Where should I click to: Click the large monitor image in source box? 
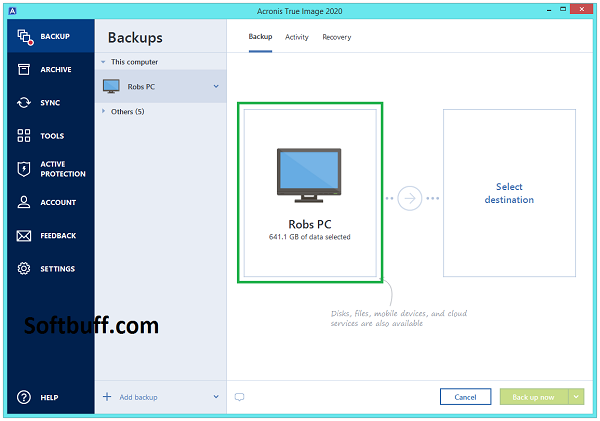(x=309, y=175)
